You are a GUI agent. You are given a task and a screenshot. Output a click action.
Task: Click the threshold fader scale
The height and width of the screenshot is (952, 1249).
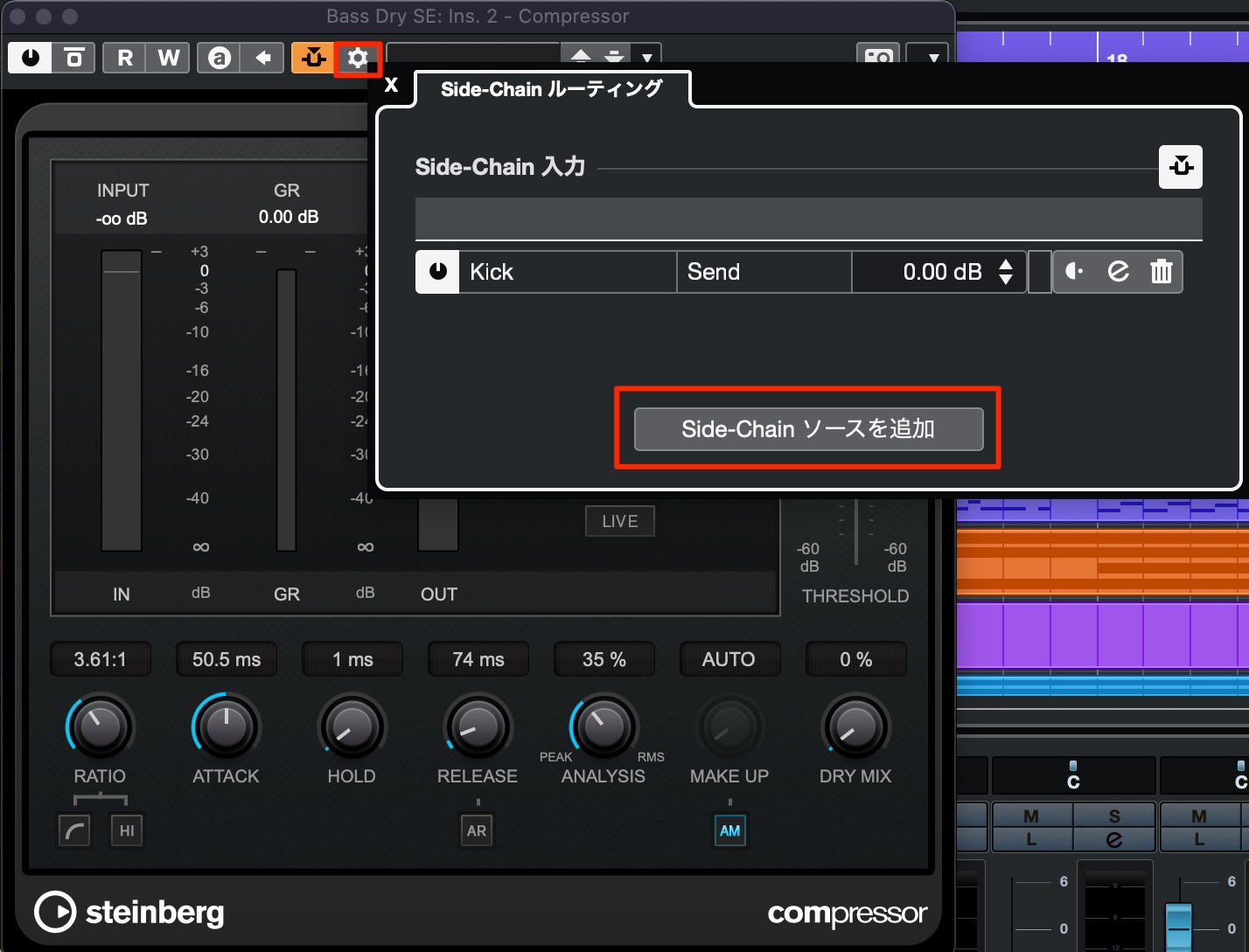(855, 533)
